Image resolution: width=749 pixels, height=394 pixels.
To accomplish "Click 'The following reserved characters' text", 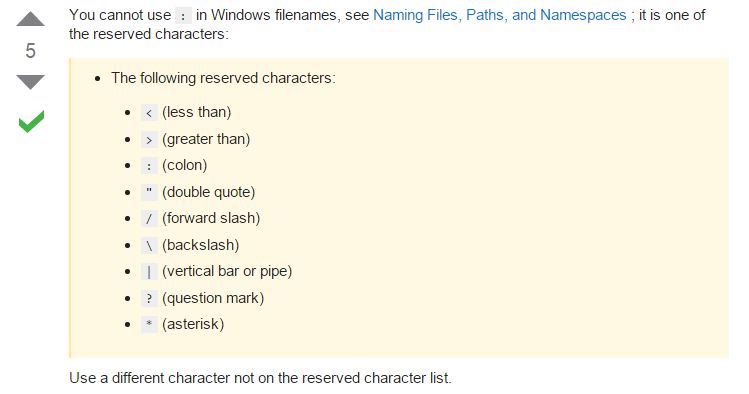I will click(x=224, y=78).
